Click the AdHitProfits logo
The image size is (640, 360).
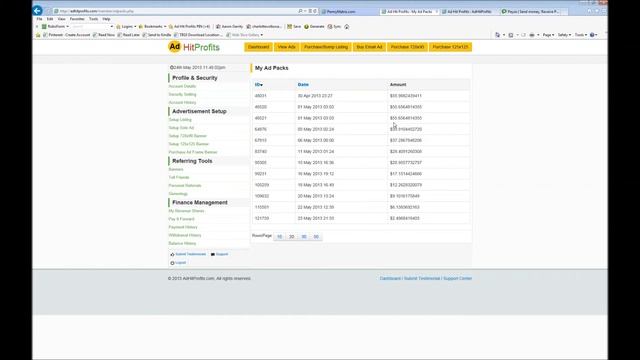pyautogui.click(x=194, y=47)
